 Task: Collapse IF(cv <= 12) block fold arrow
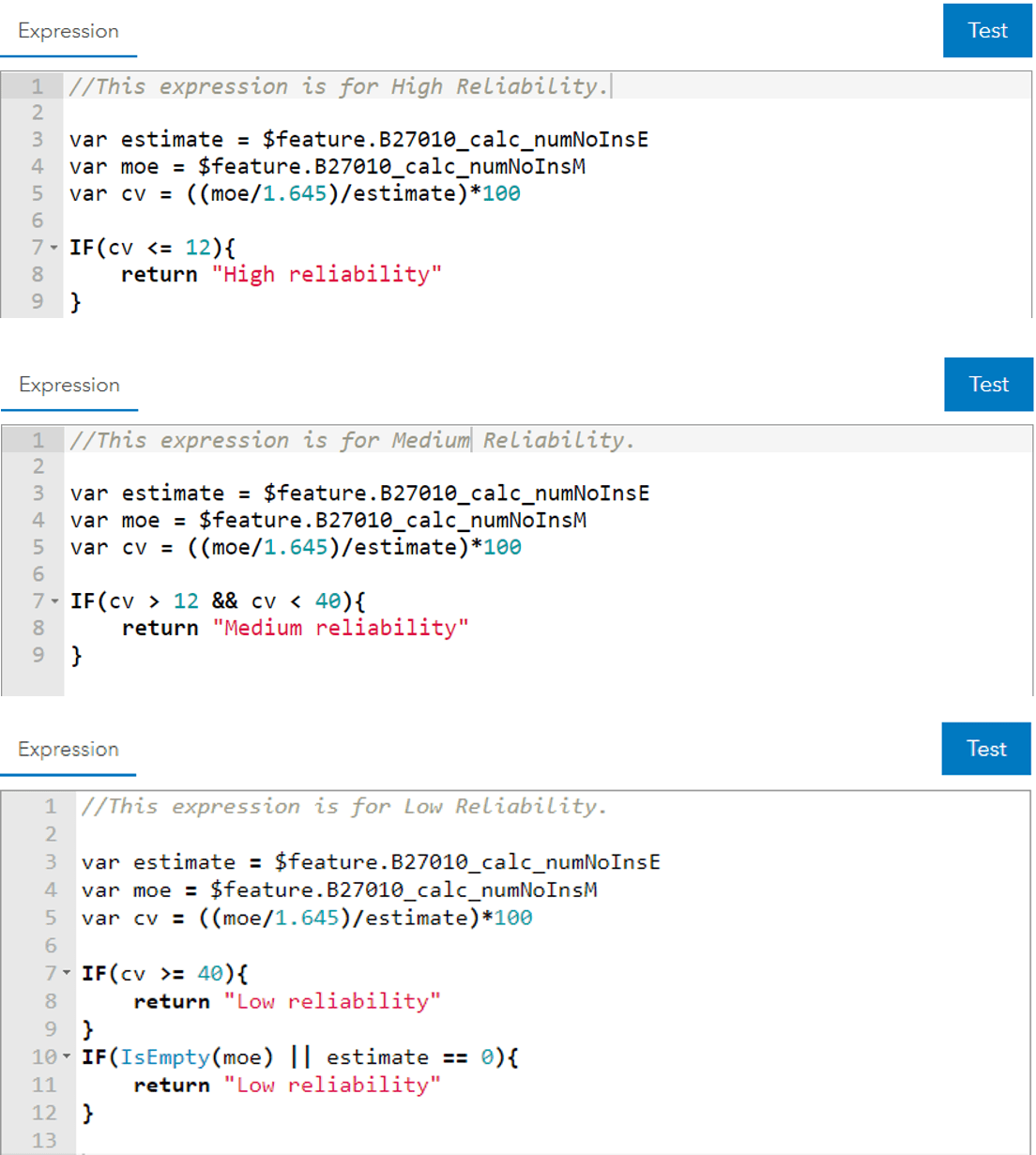pyautogui.click(x=53, y=248)
